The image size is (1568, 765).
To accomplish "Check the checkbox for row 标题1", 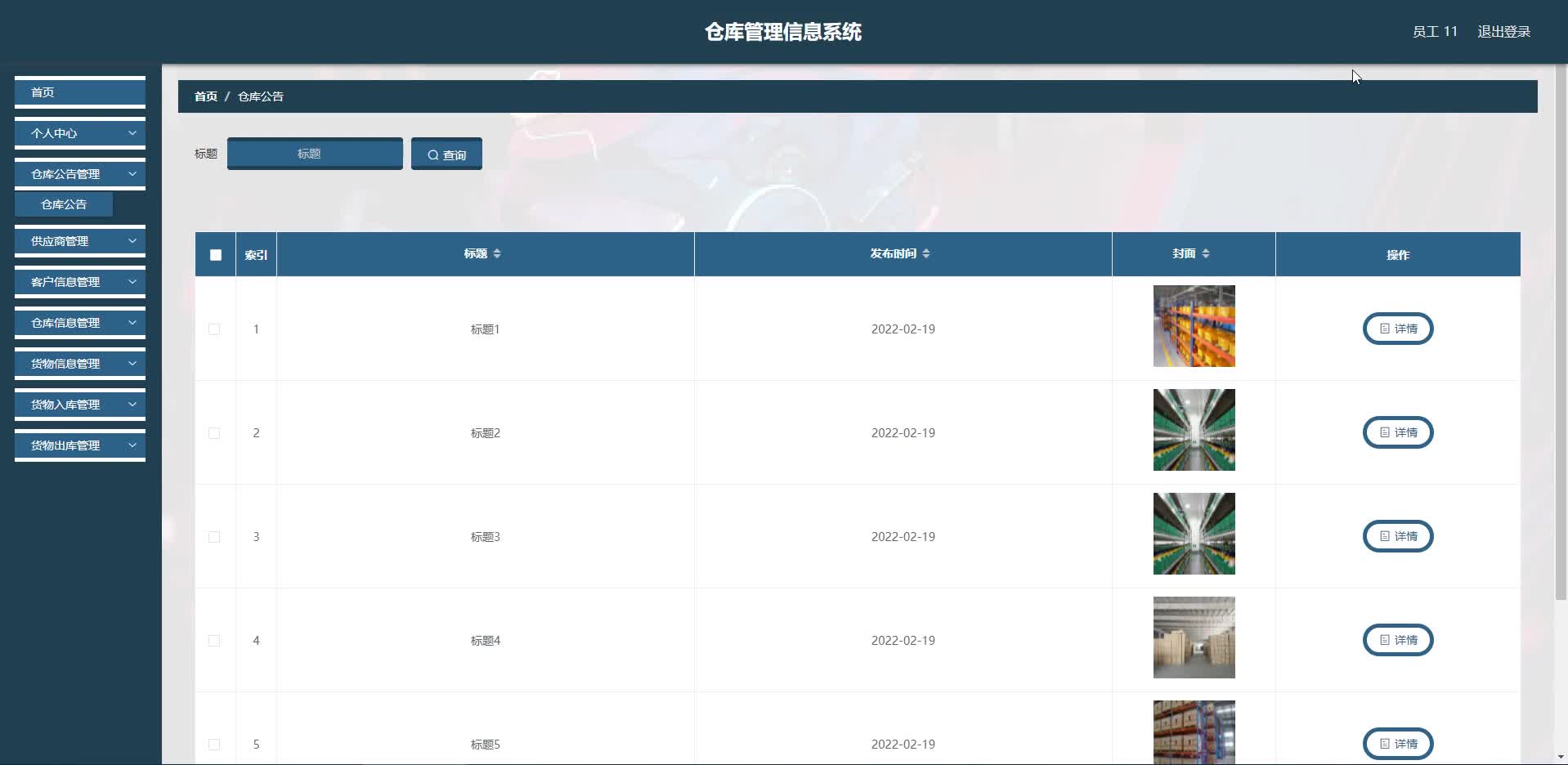I will tap(214, 329).
